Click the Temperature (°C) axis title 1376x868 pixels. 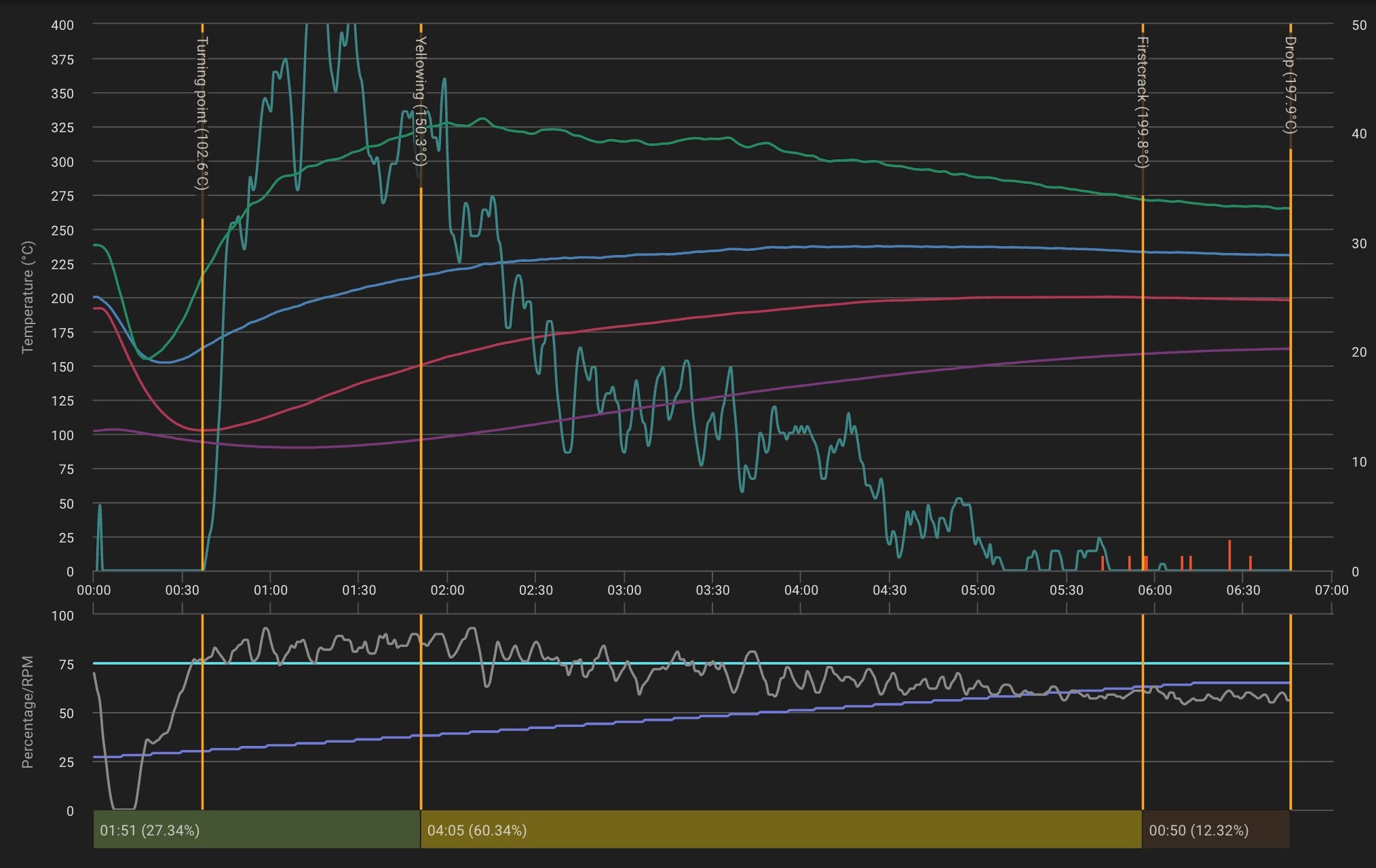pyautogui.click(x=27, y=297)
